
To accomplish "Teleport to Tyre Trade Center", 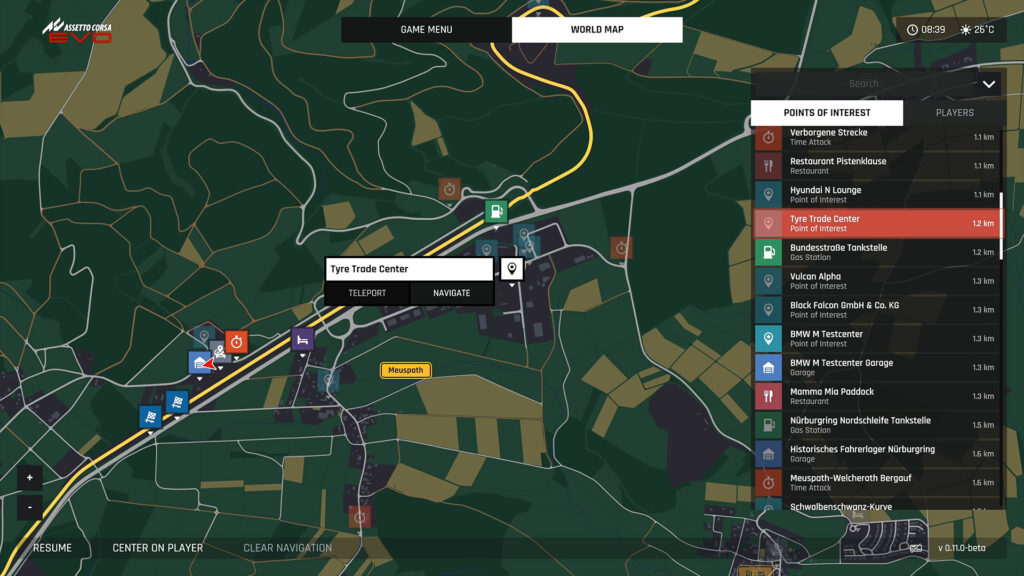I will point(367,293).
